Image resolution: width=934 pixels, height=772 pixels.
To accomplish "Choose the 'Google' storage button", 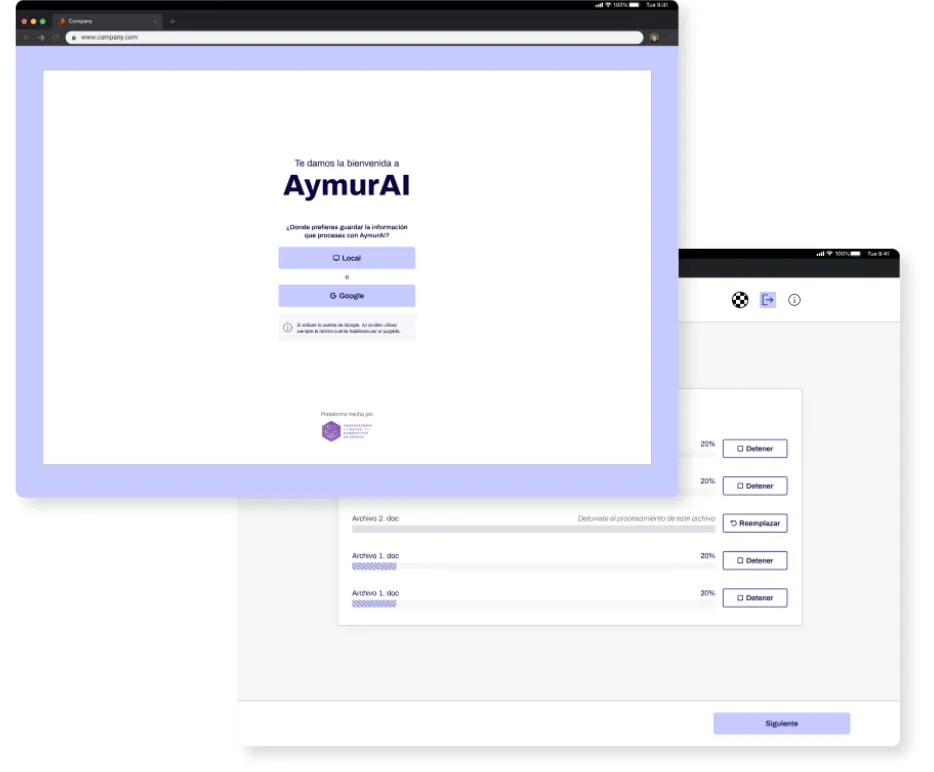I will 346,296.
